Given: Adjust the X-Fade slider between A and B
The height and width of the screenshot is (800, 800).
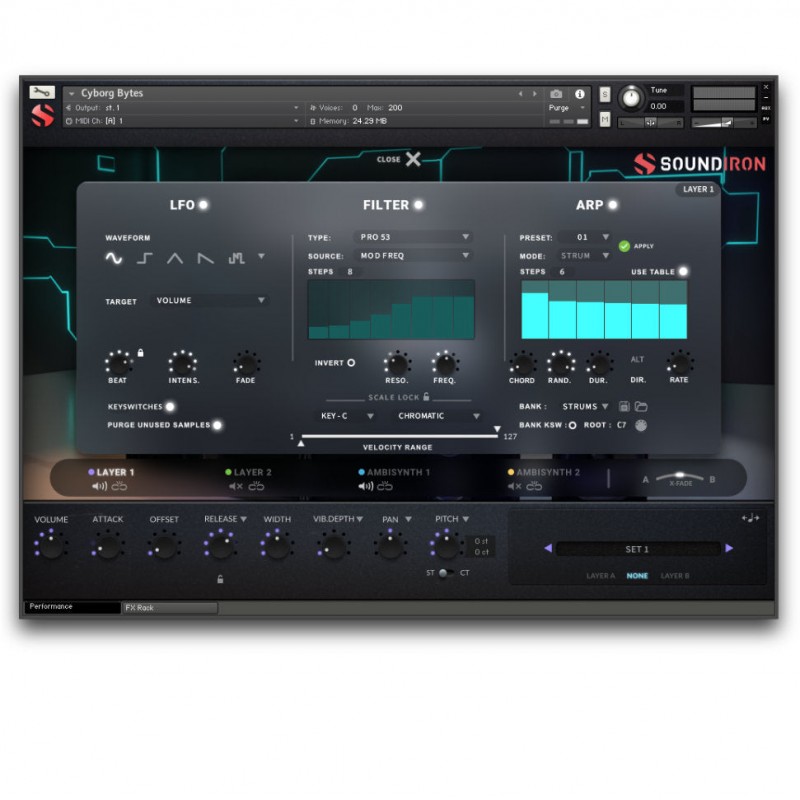Looking at the screenshot, I should [x=680, y=477].
